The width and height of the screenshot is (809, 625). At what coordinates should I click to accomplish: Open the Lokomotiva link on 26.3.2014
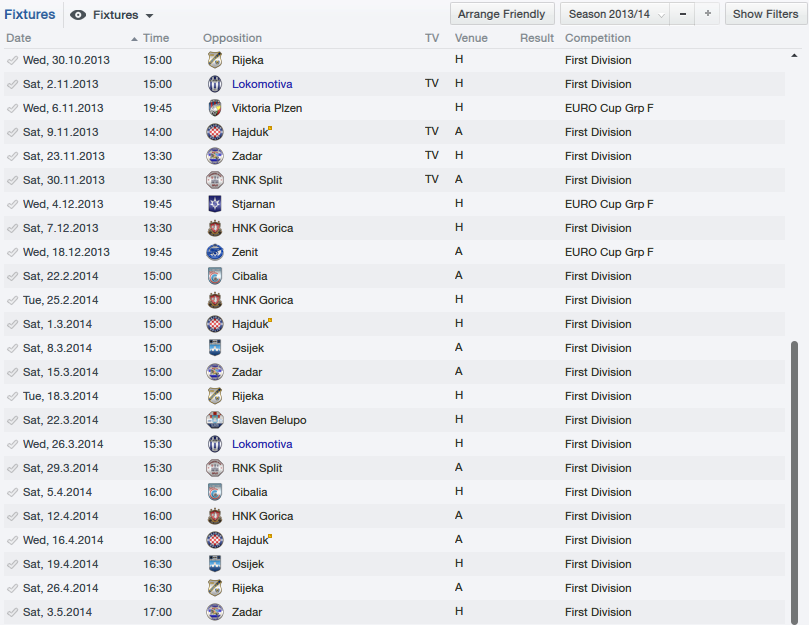(262, 444)
